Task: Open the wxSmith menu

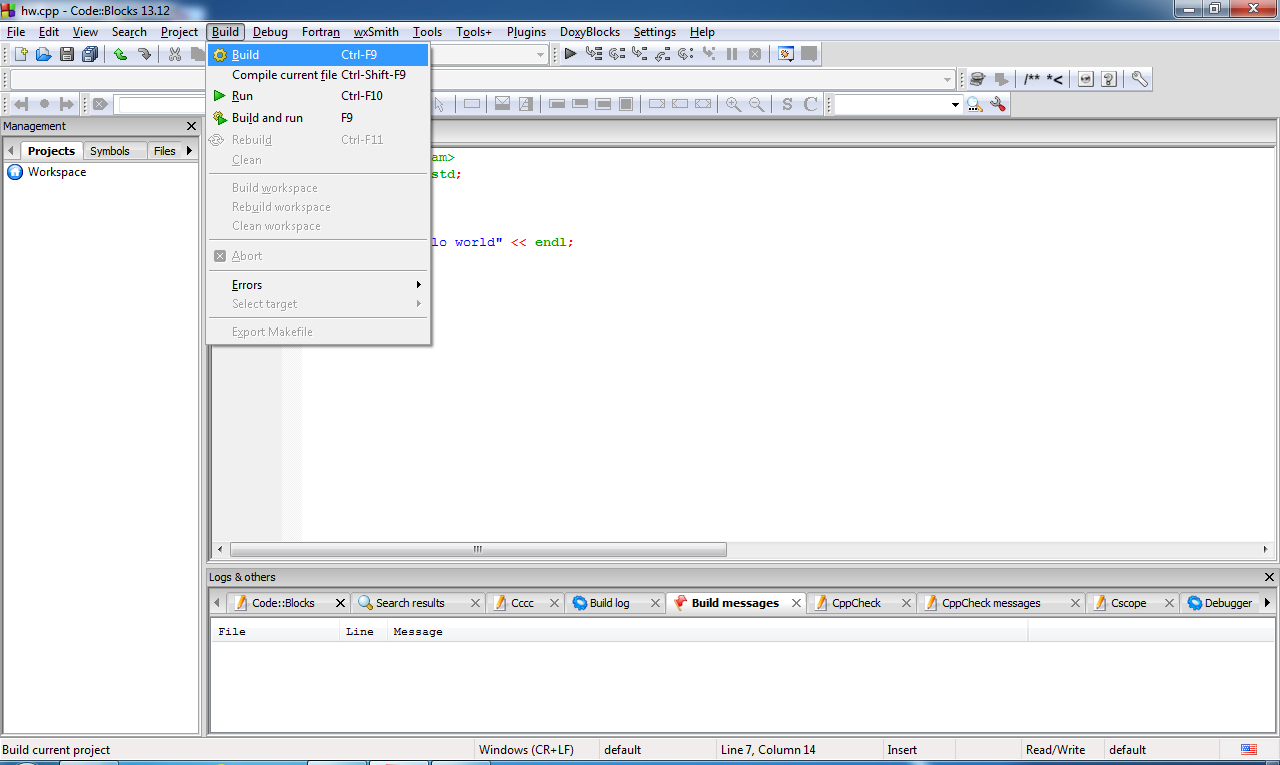Action: click(376, 32)
